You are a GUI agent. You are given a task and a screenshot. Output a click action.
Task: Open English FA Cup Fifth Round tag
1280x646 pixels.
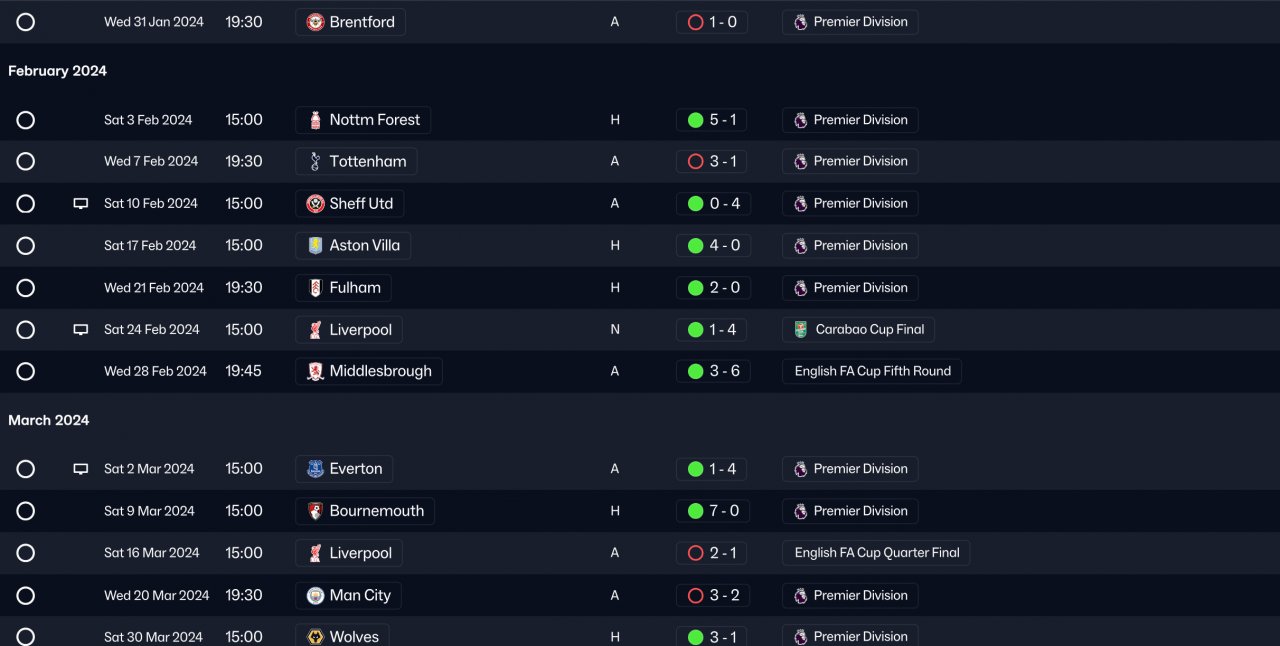point(872,371)
